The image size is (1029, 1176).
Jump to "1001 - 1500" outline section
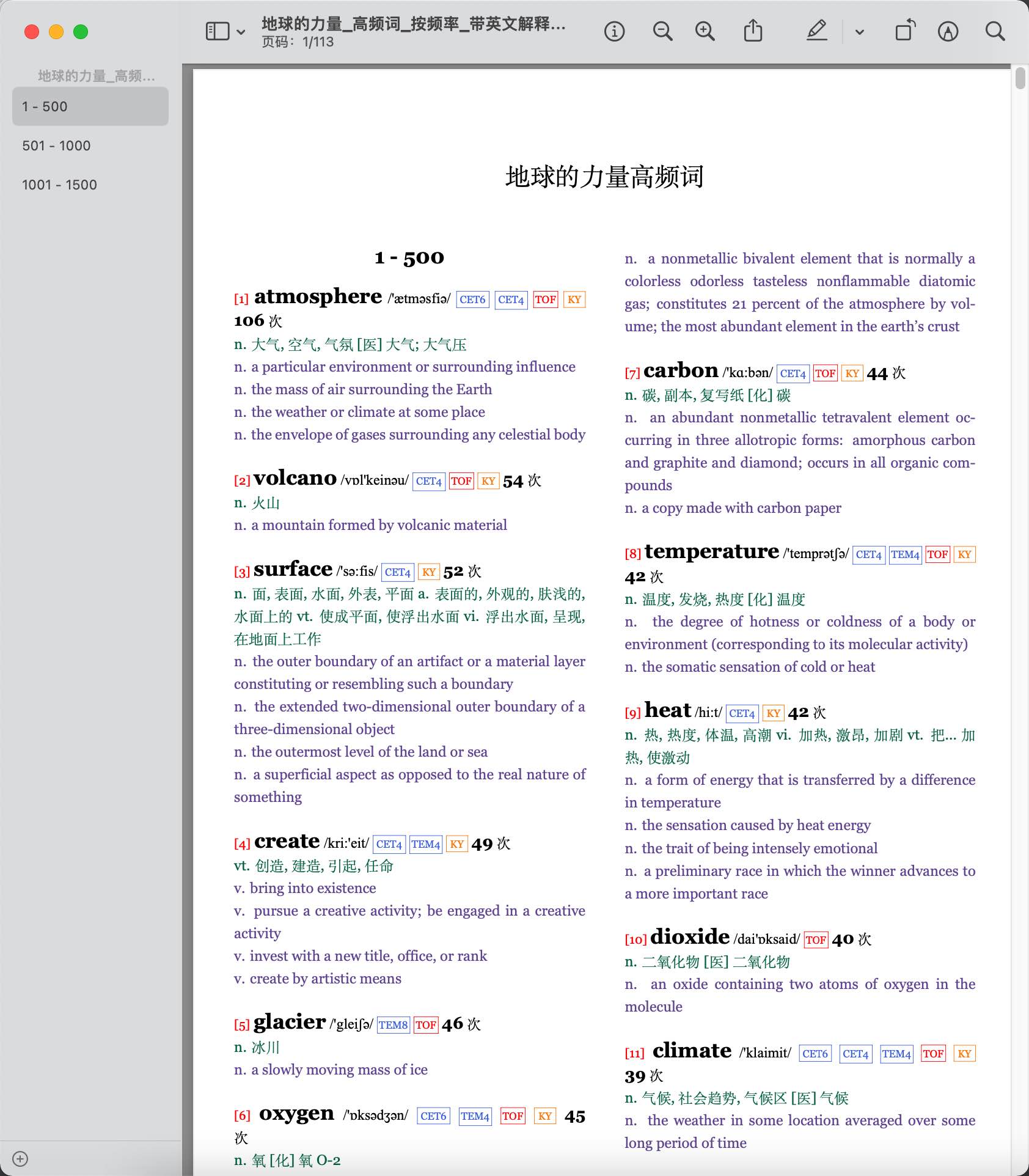pyautogui.click(x=90, y=185)
